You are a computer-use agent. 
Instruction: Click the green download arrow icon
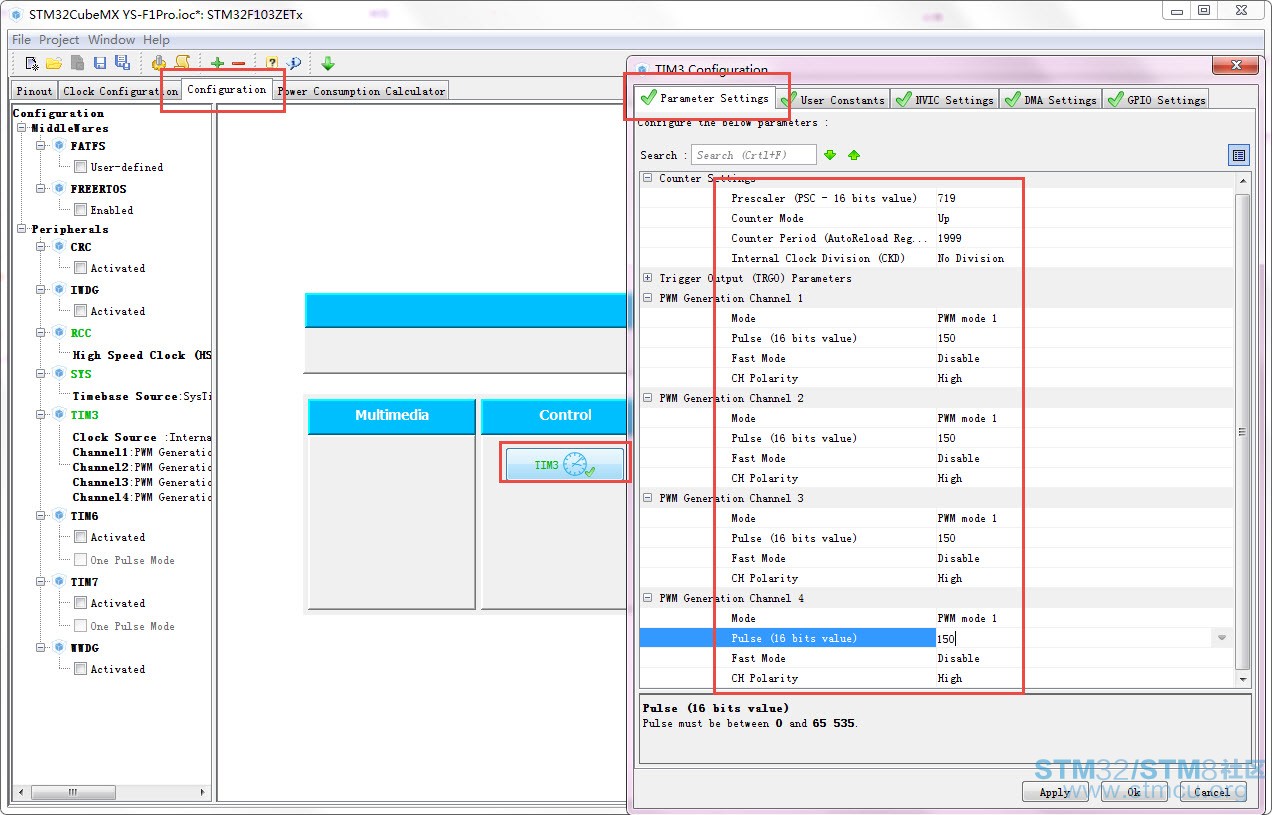[327, 63]
